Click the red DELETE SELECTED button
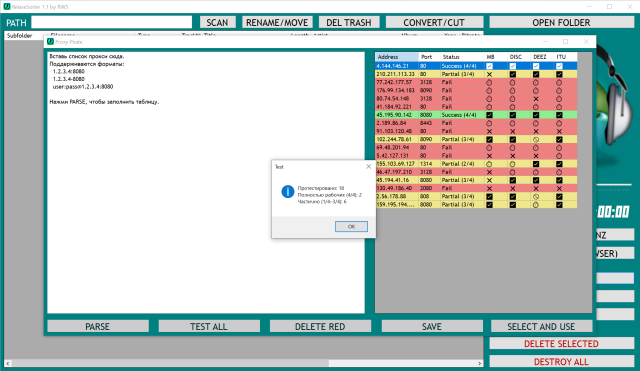 pyautogui.click(x=562, y=344)
